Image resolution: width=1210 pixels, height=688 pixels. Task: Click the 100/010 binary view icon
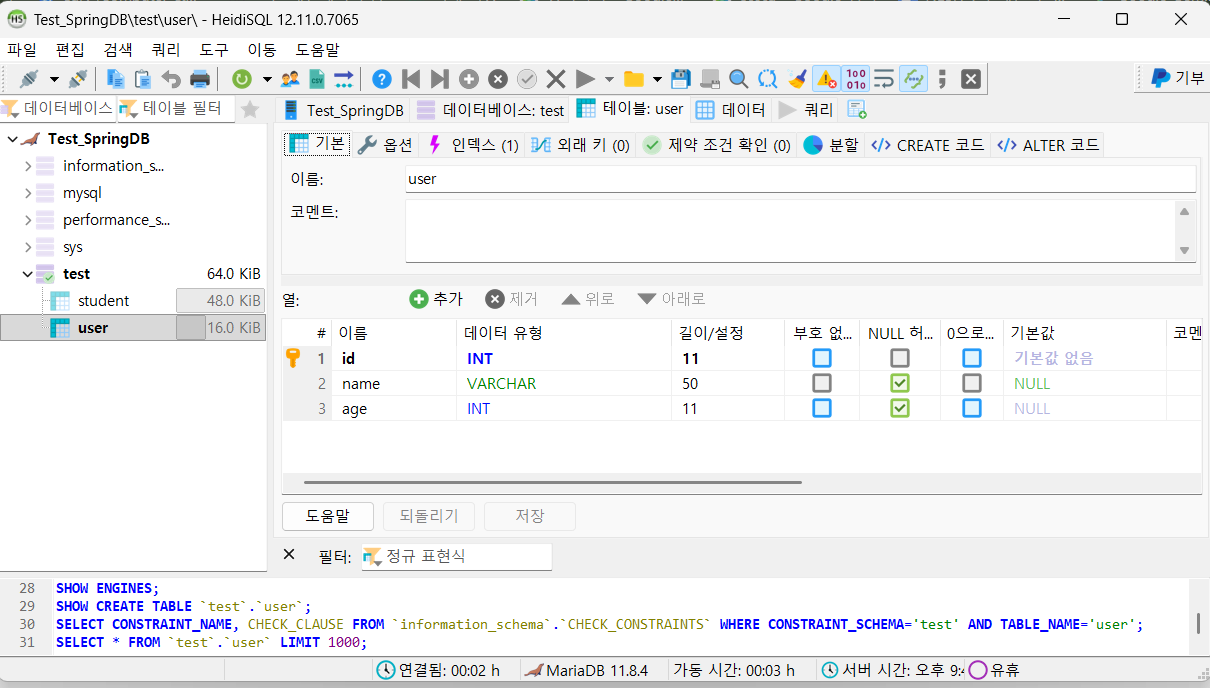click(x=855, y=78)
